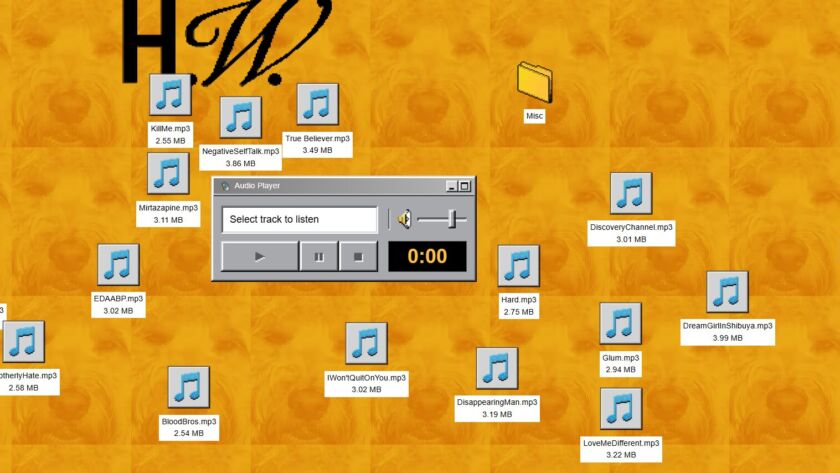
Task: Select the Hard.mp3 file icon
Action: [x=518, y=266]
